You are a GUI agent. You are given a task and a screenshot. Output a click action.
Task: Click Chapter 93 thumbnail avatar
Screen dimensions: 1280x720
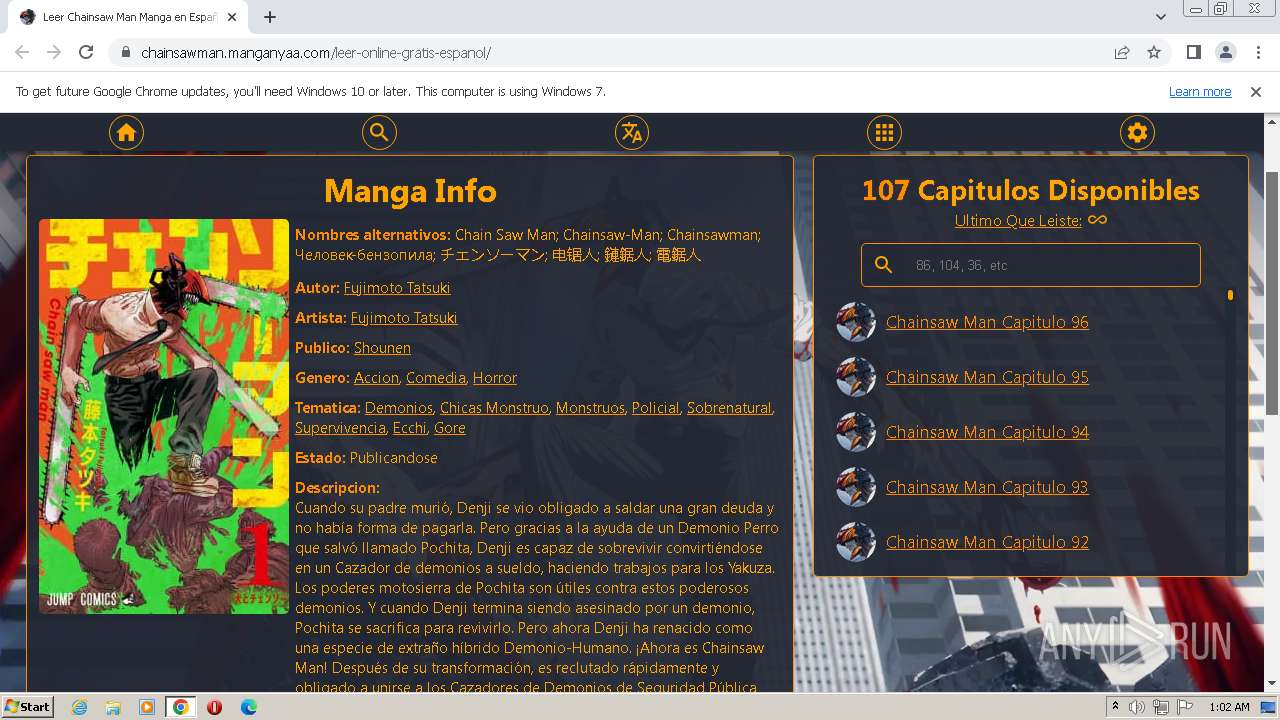[x=856, y=487]
